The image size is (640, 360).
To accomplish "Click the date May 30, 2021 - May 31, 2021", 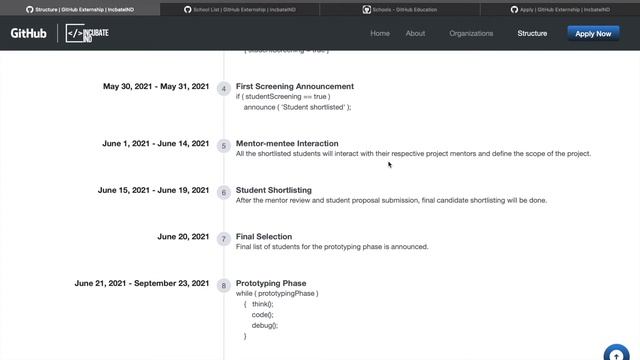I will pyautogui.click(x=156, y=86).
